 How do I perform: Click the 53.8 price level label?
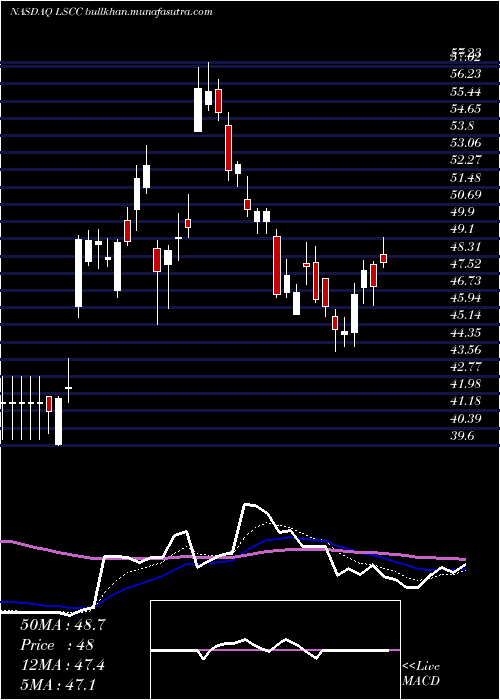click(462, 126)
